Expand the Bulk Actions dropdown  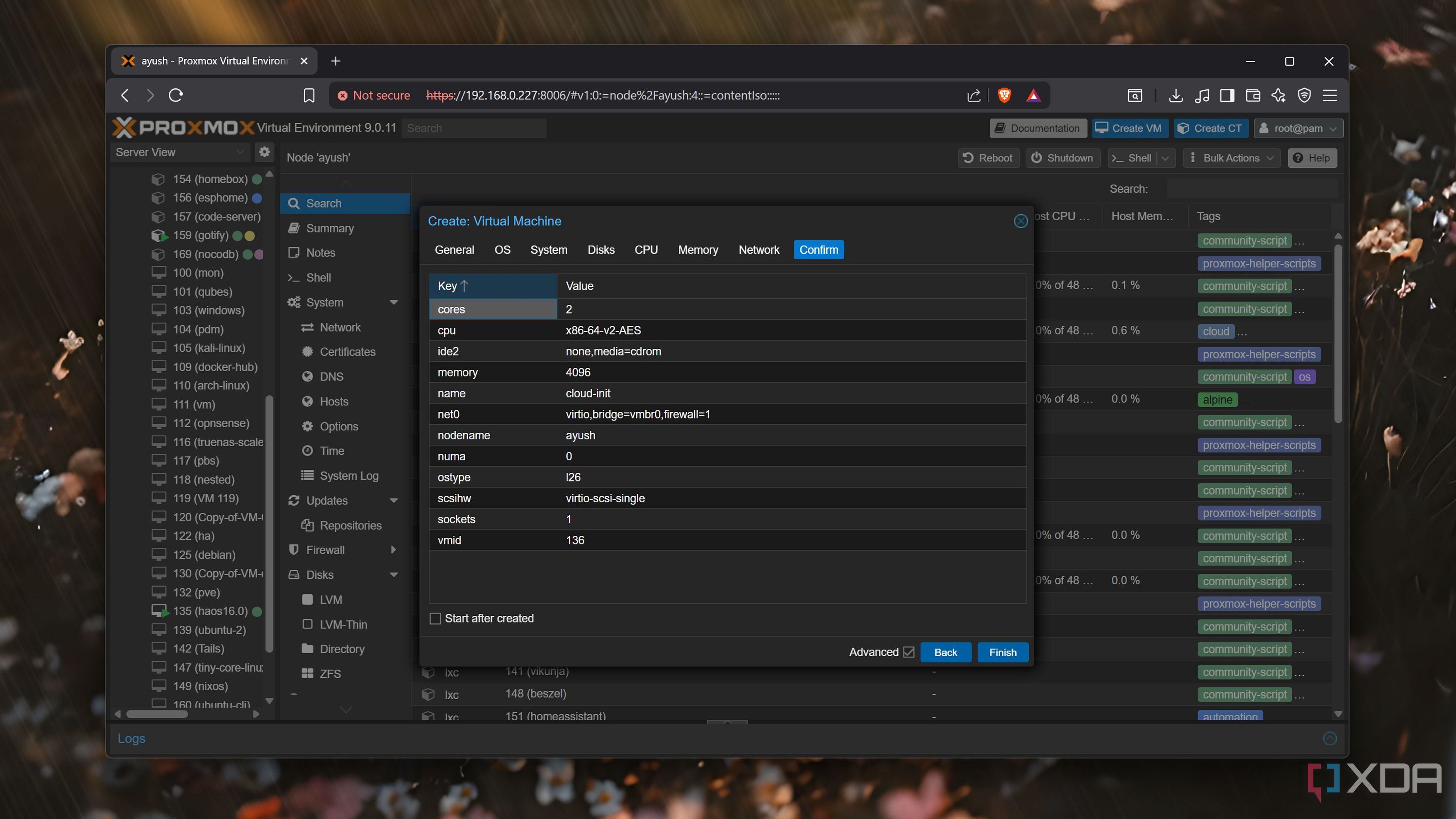pos(1232,158)
